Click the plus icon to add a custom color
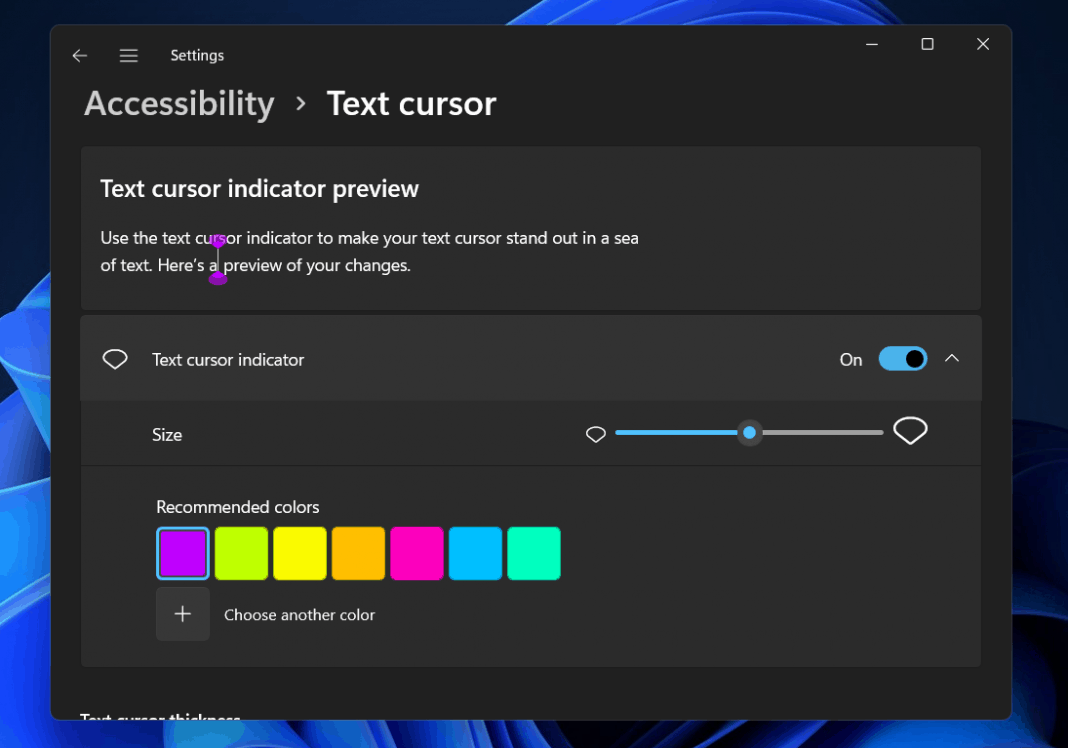Viewport: 1068px width, 748px height. [x=182, y=613]
